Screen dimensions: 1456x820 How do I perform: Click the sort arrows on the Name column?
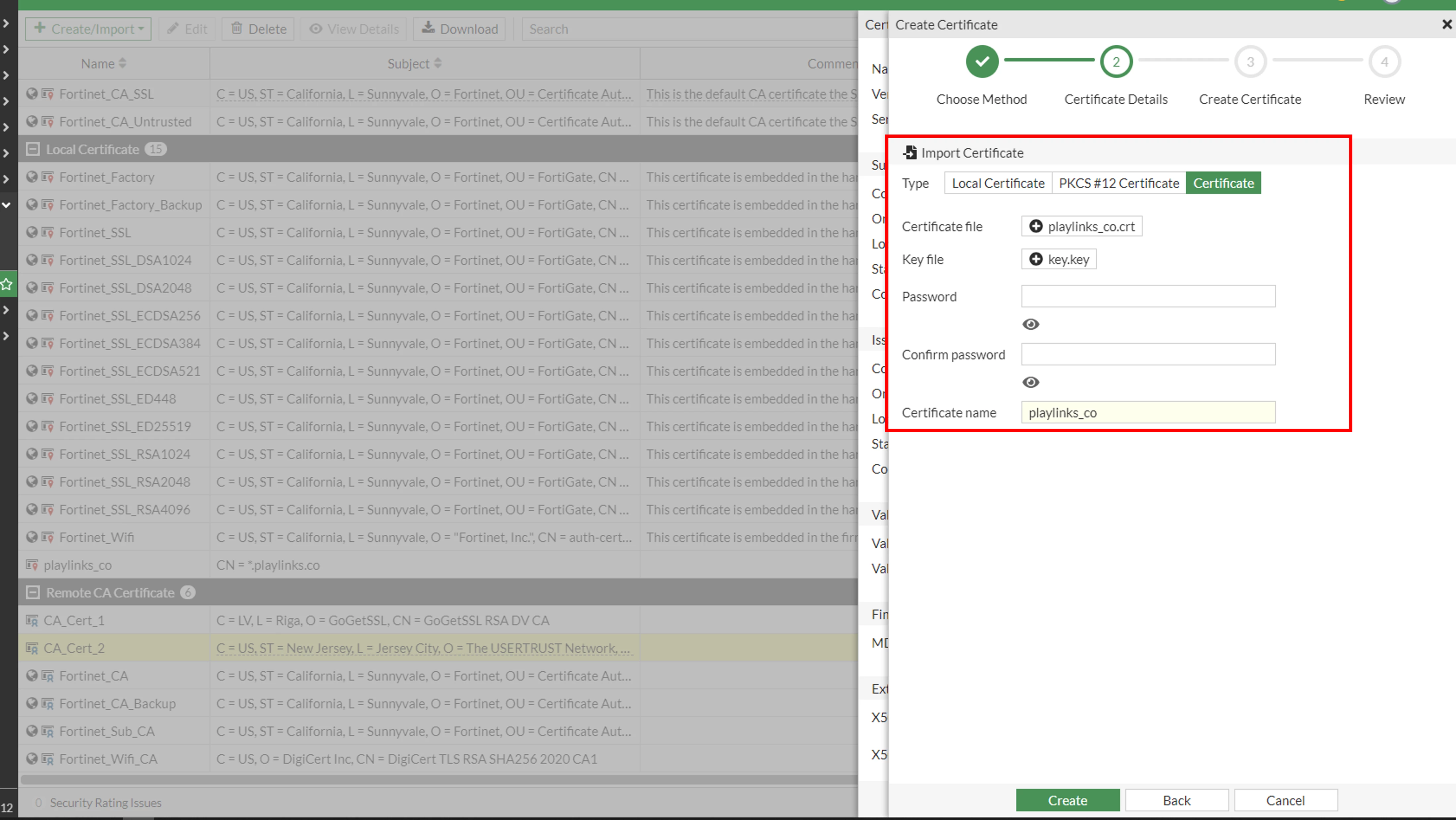123,63
